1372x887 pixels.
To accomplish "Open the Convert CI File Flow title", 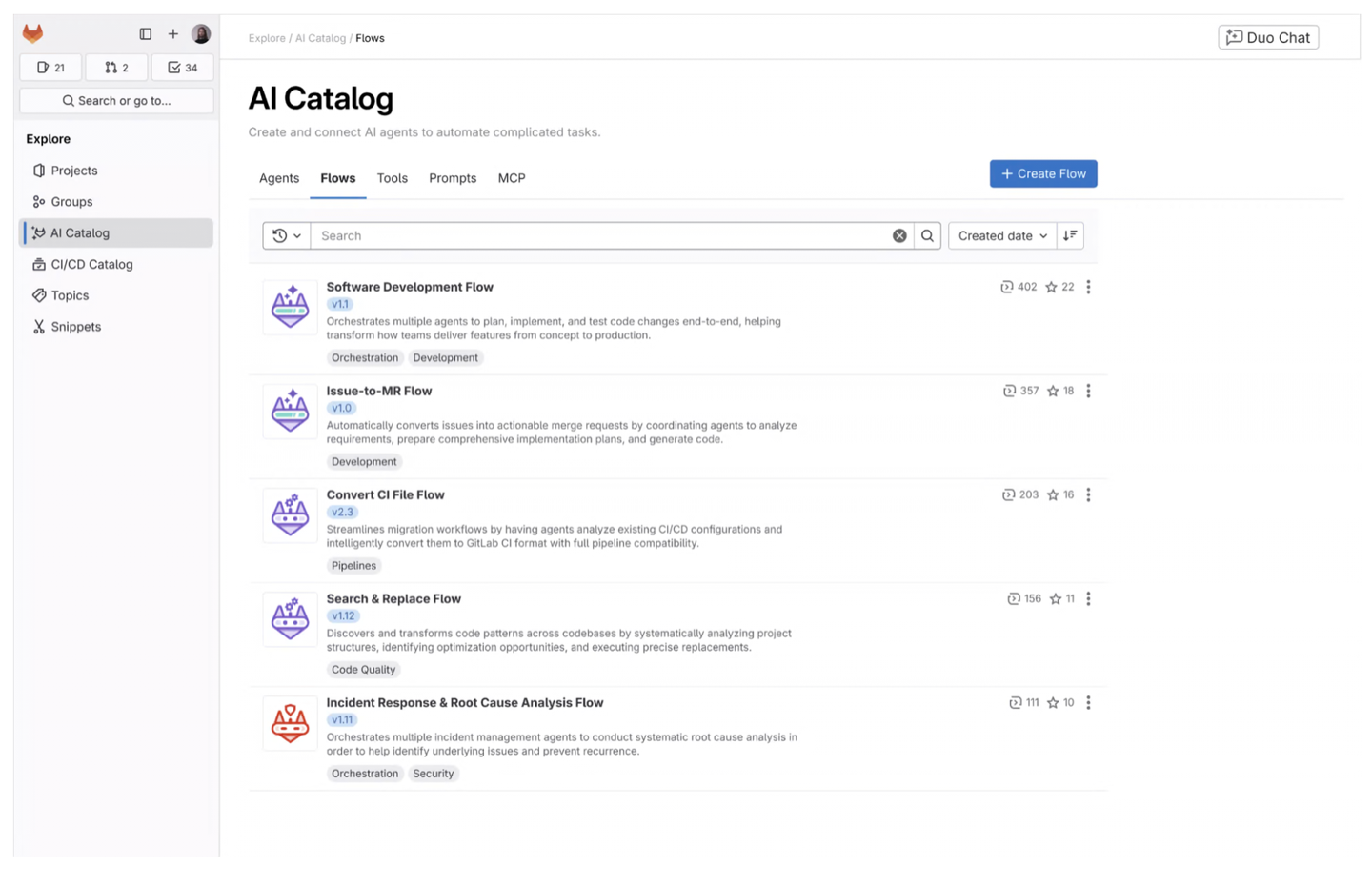I will (x=386, y=494).
